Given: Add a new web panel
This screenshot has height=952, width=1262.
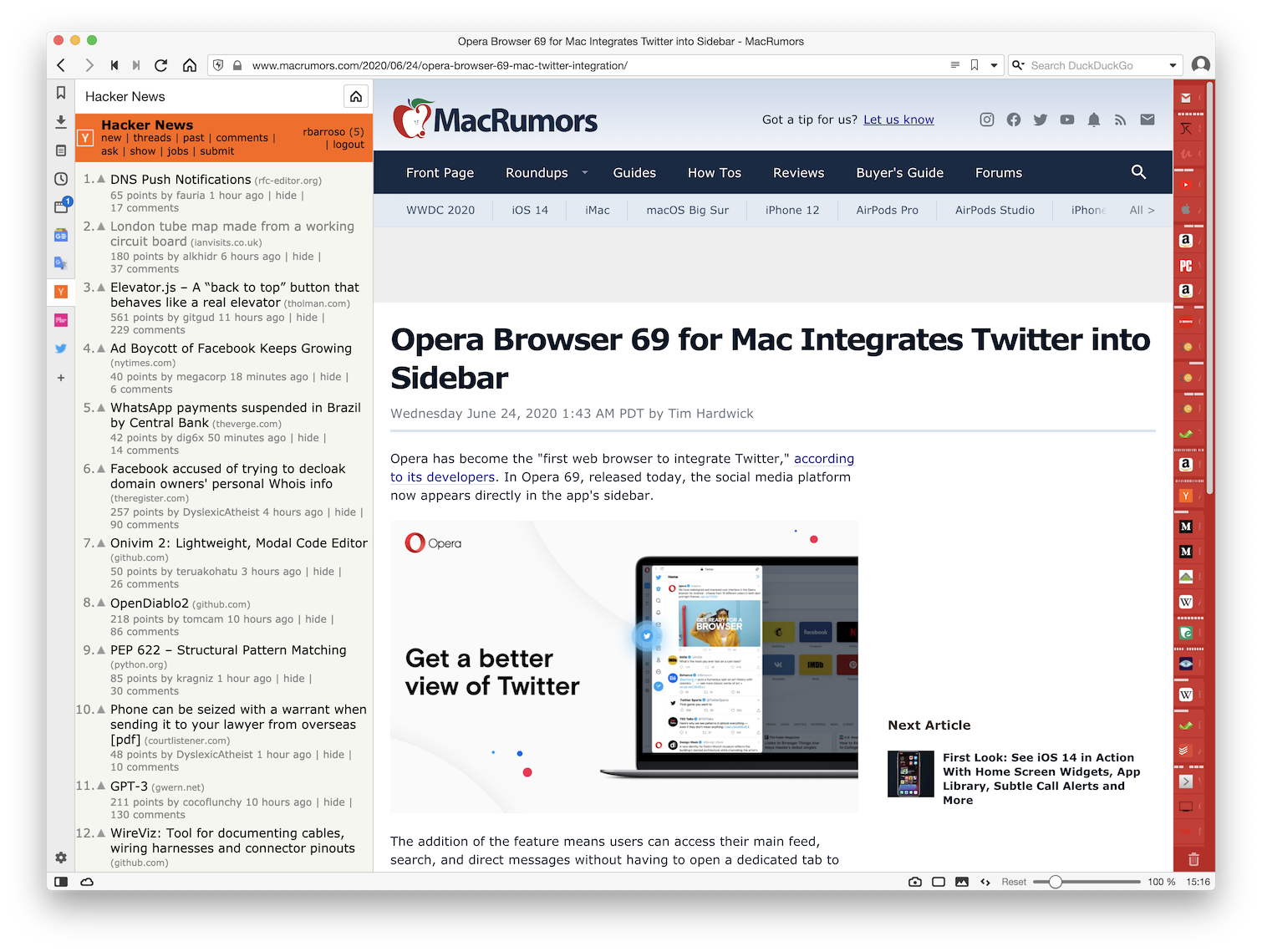Looking at the screenshot, I should pos(61,378).
